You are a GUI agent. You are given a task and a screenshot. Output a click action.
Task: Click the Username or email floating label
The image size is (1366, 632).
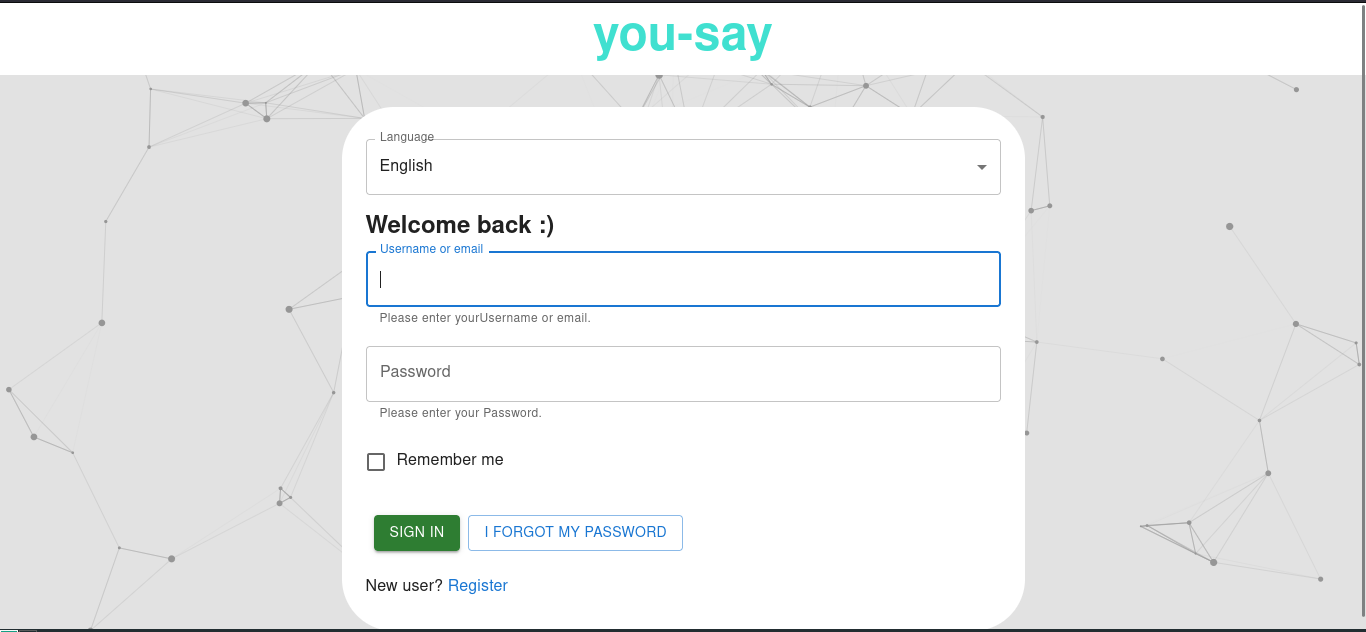(x=430, y=248)
